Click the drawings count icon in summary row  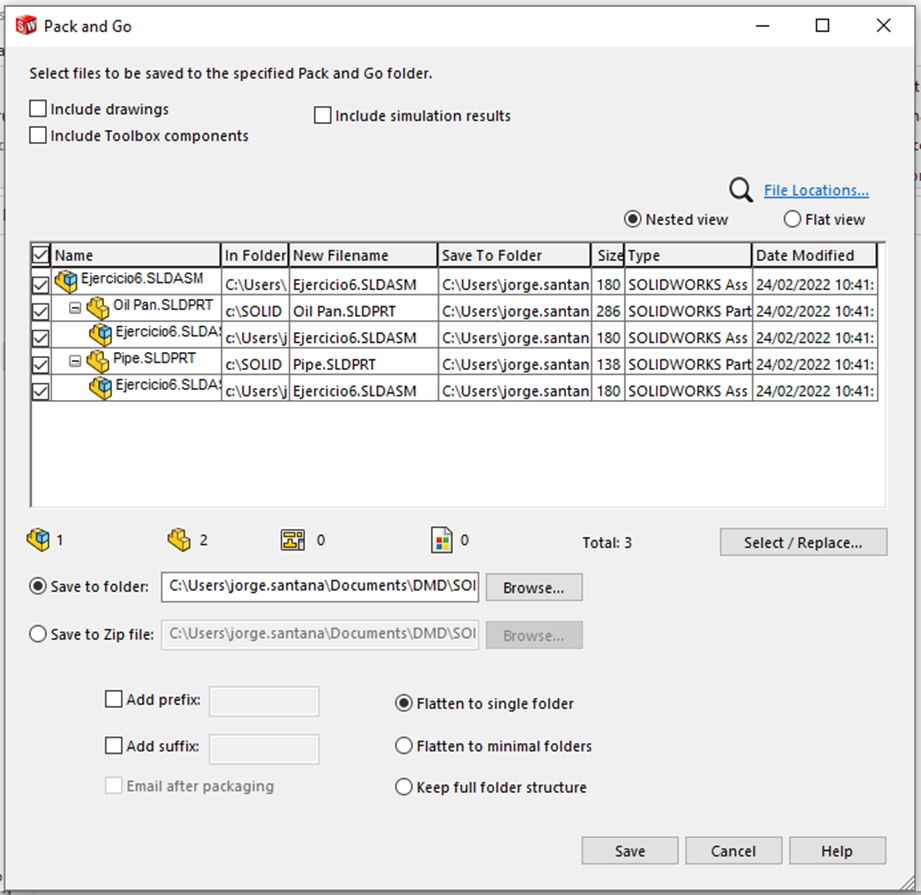[x=293, y=540]
